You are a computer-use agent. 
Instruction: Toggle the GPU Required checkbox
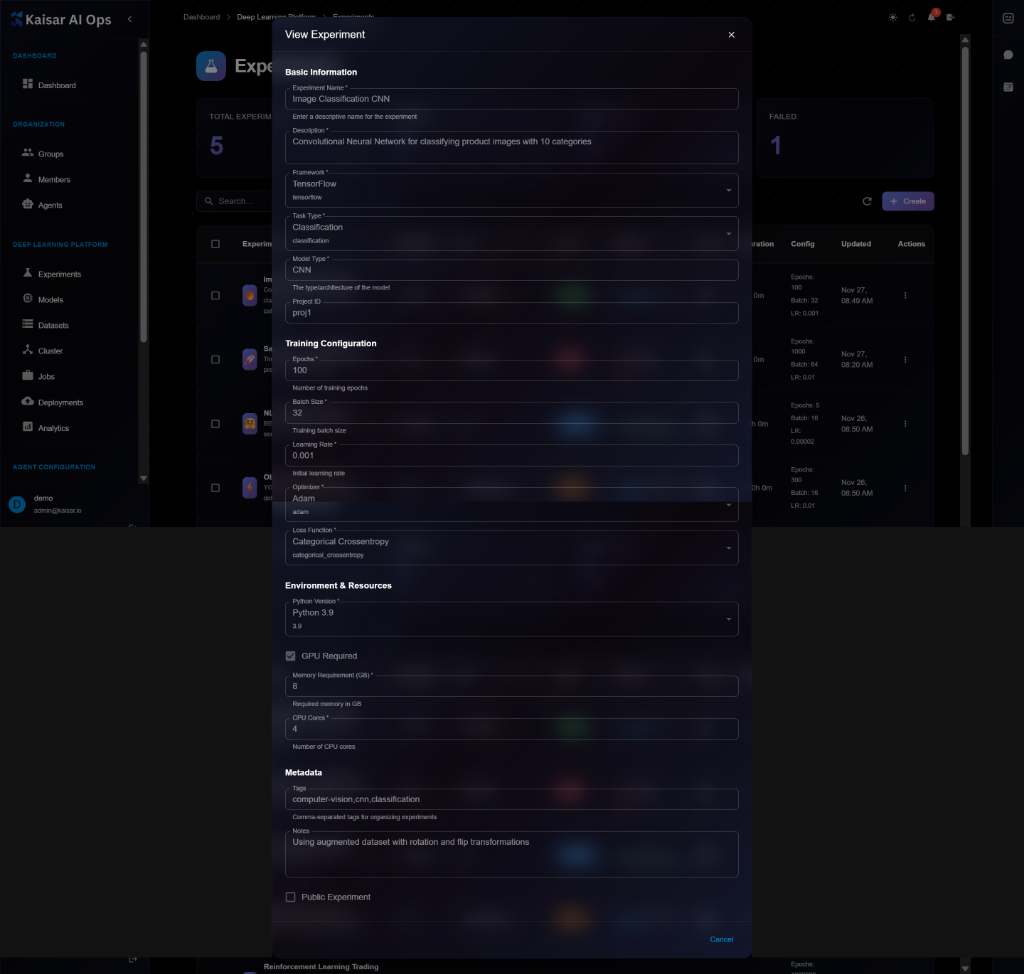(x=291, y=656)
